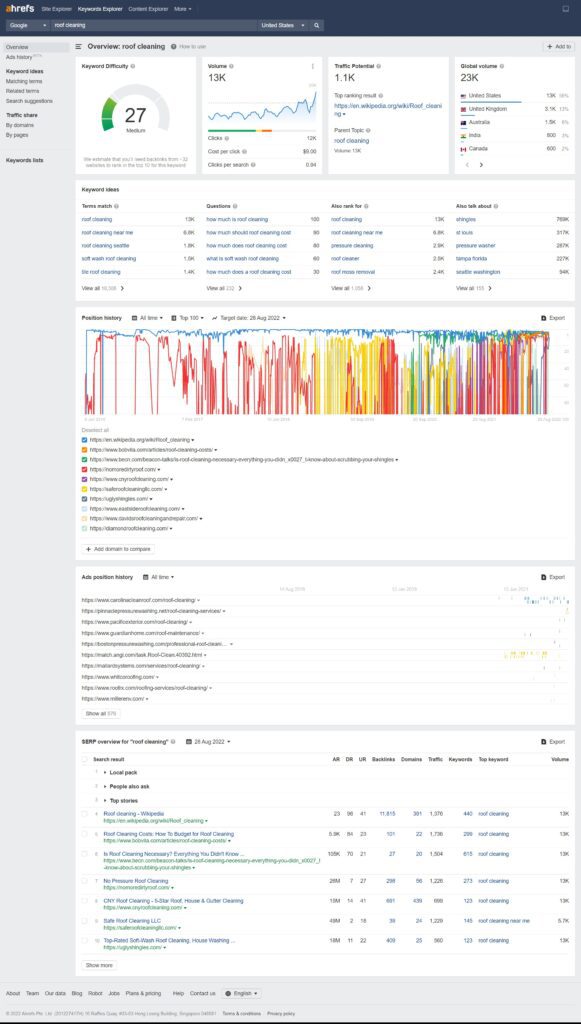Click the clicks distribution color bar
This screenshot has width=581, height=1024.
pyautogui.click(x=262, y=131)
